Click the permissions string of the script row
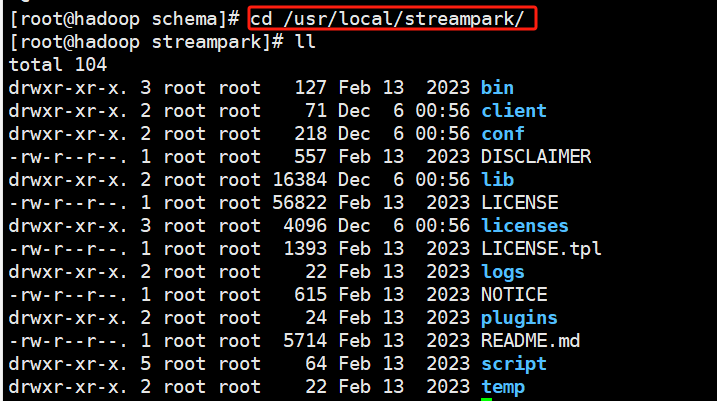 coord(68,364)
